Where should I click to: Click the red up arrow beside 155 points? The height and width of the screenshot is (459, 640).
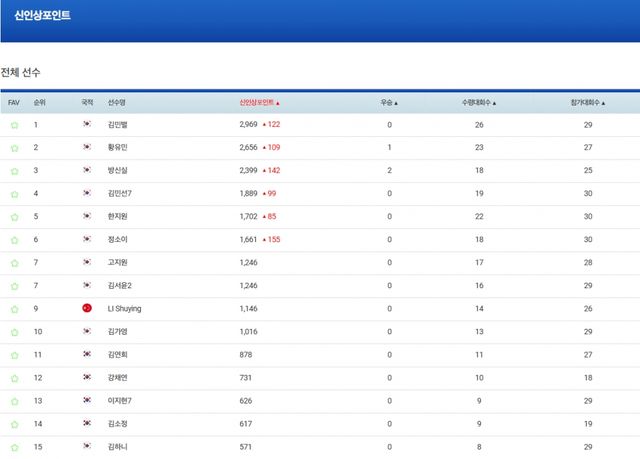pyautogui.click(x=264, y=240)
